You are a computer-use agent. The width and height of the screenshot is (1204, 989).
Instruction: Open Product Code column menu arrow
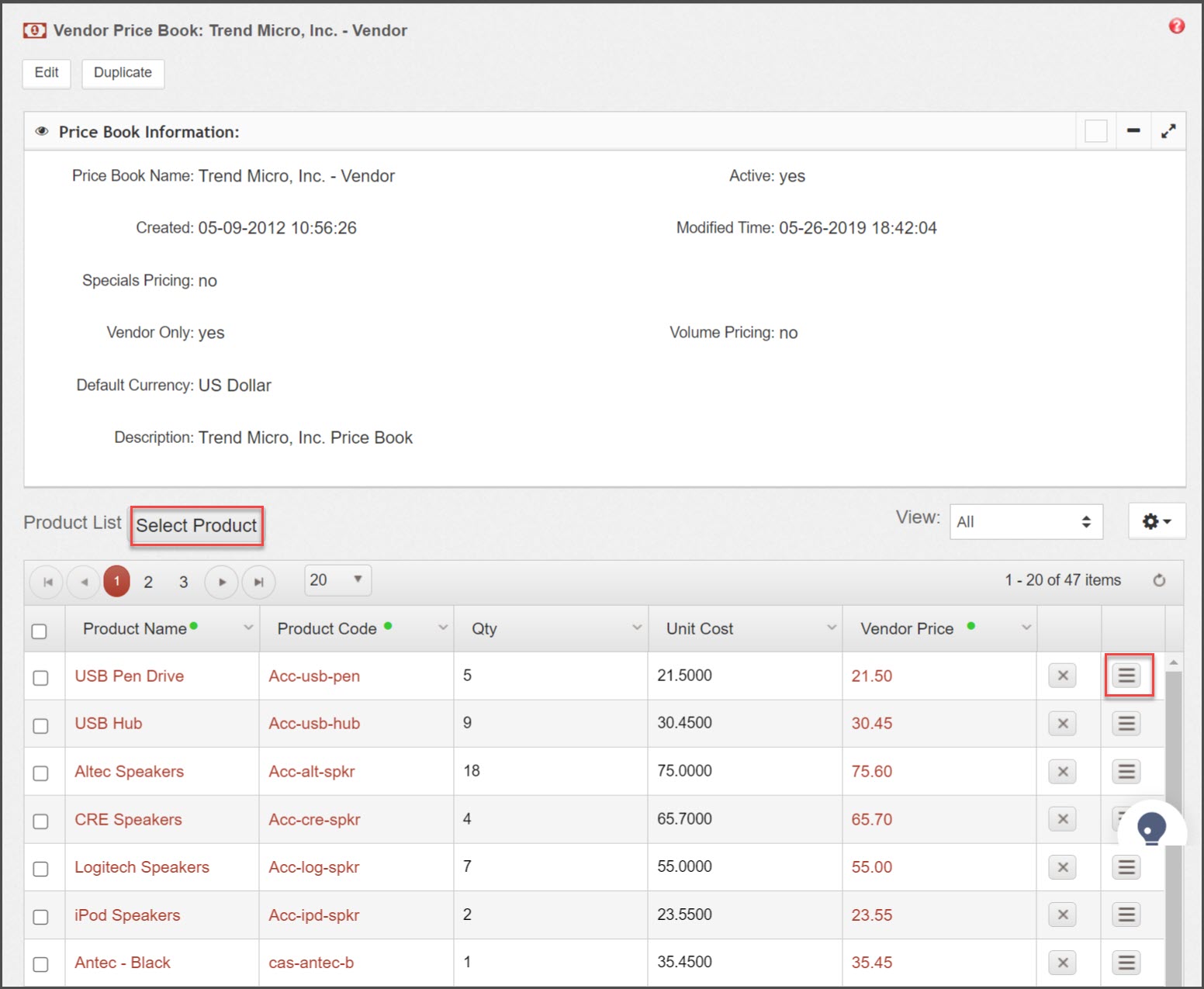(443, 628)
